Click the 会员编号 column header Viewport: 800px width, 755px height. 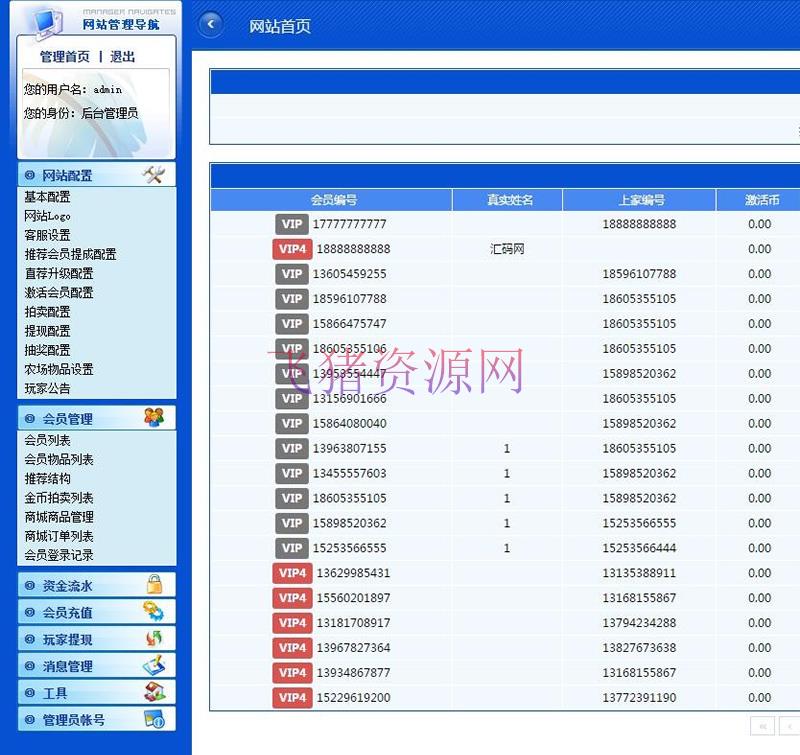[x=333, y=200]
